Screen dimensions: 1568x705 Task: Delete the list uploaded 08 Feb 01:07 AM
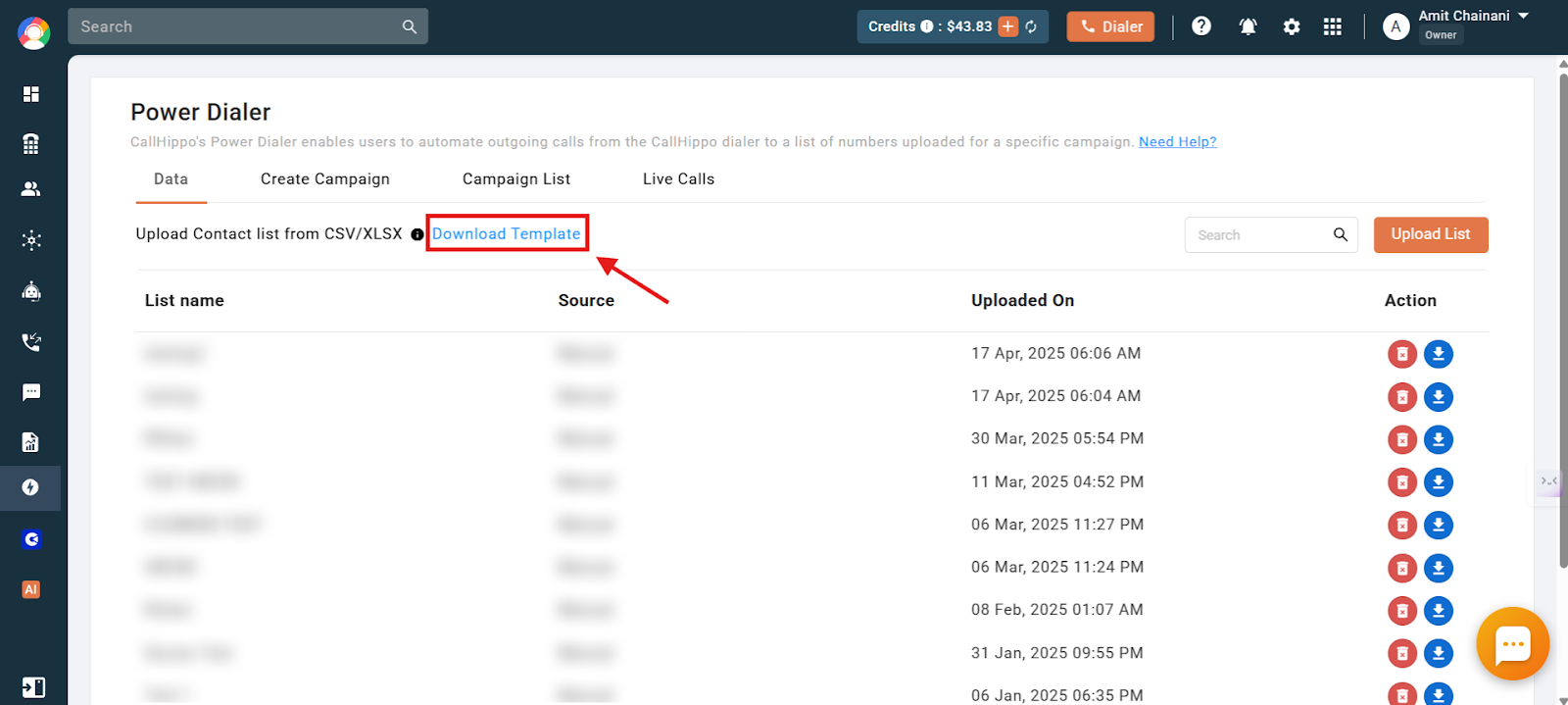[1402, 611]
